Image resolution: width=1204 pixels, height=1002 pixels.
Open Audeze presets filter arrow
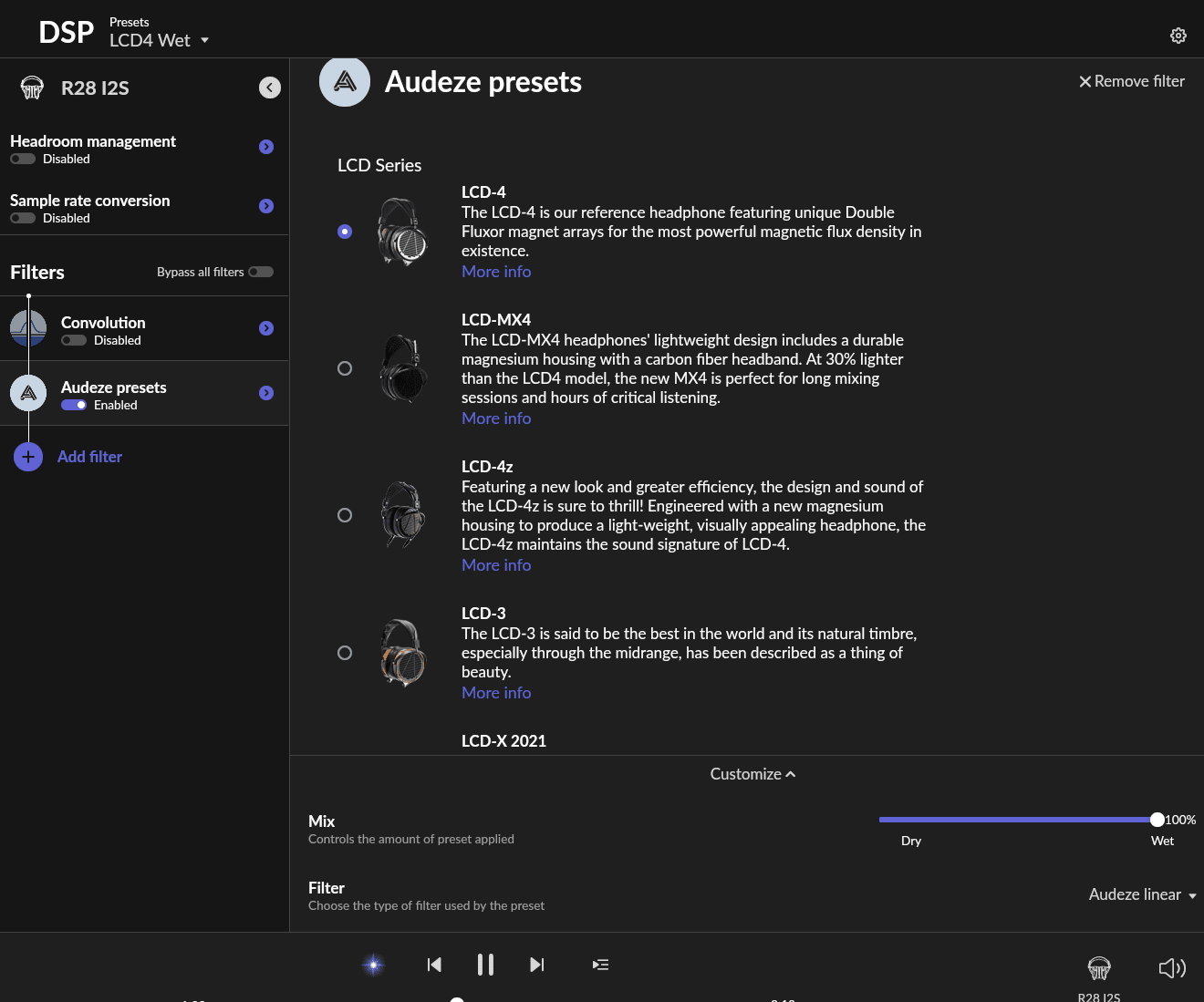pos(266,393)
